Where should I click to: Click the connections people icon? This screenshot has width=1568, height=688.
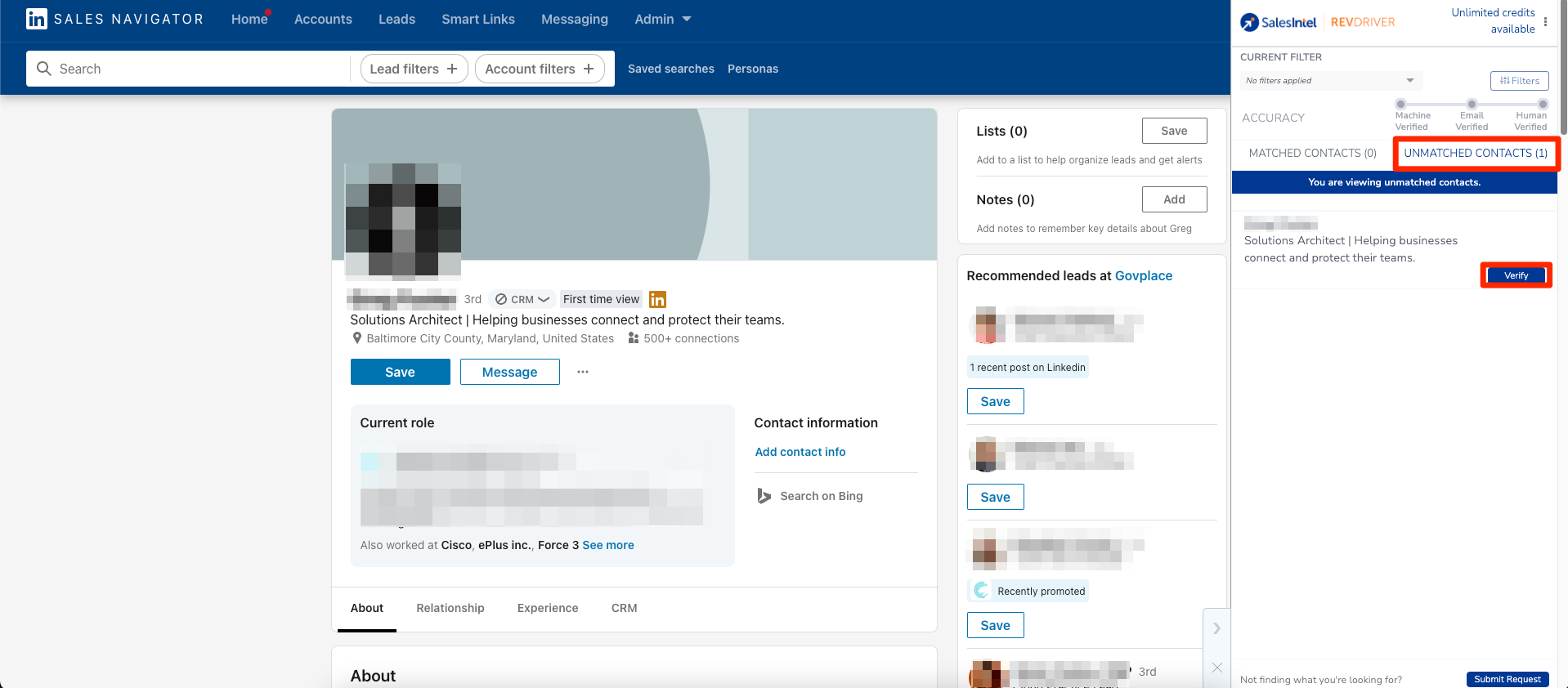(633, 338)
